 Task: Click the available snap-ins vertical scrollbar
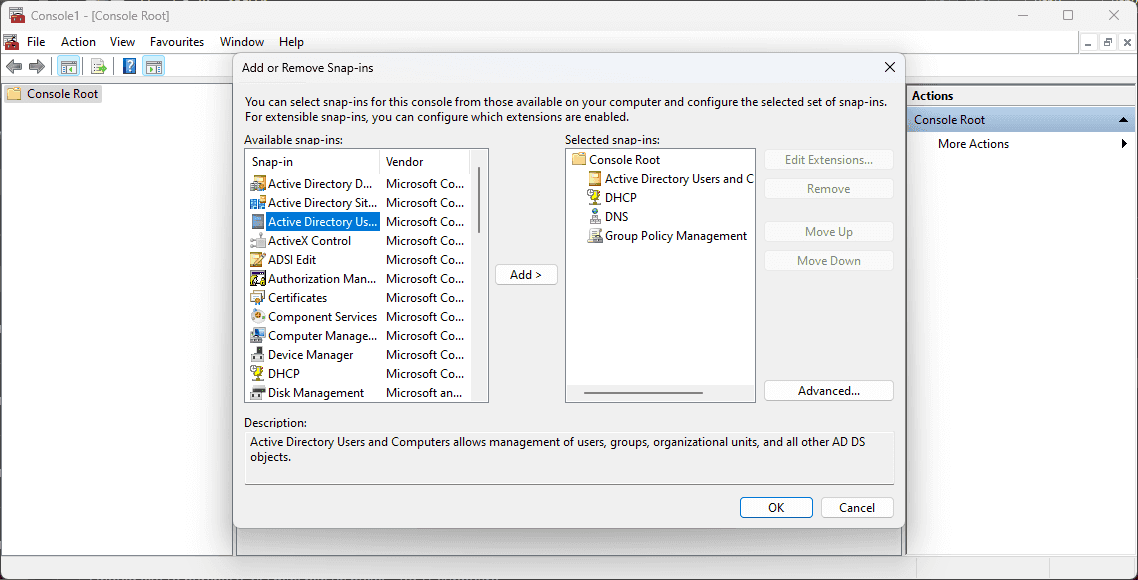(479, 200)
